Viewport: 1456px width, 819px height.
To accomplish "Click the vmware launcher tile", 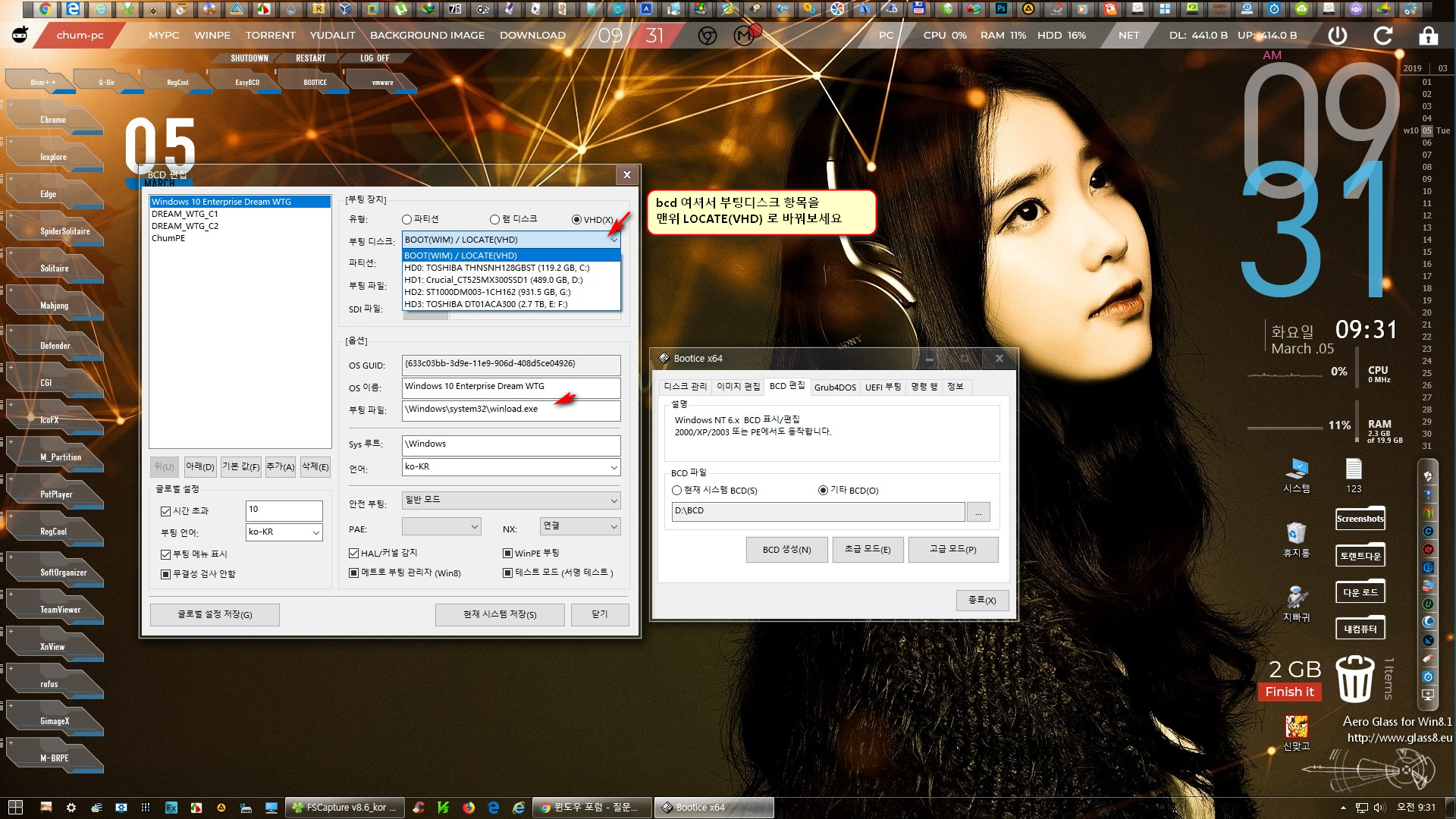I will [x=382, y=82].
